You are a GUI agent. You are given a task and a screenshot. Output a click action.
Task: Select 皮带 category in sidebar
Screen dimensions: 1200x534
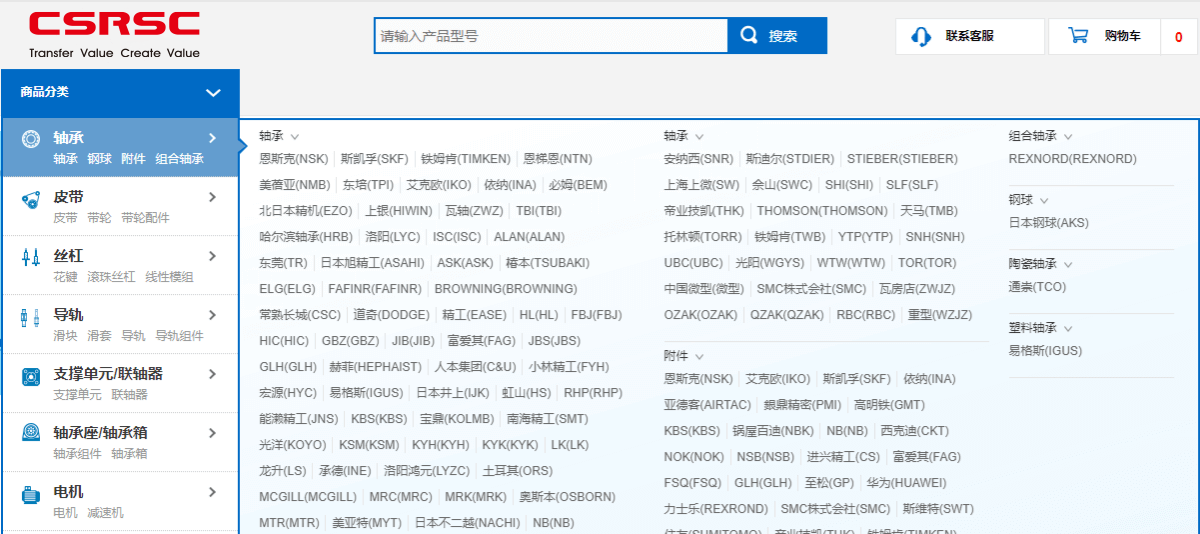(x=69, y=197)
